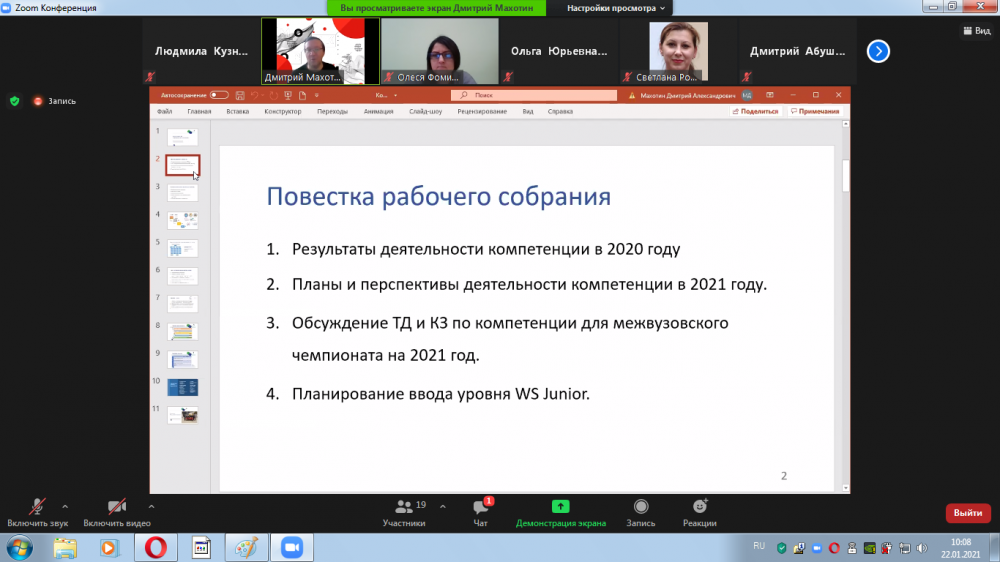1000x562 pixels.
Task: Open the Участники participants panel
Action: (404, 507)
